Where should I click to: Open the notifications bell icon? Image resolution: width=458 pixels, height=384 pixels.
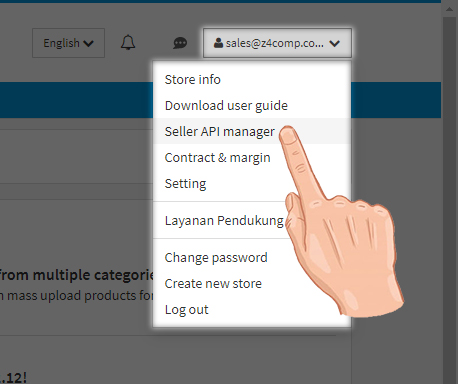128,43
